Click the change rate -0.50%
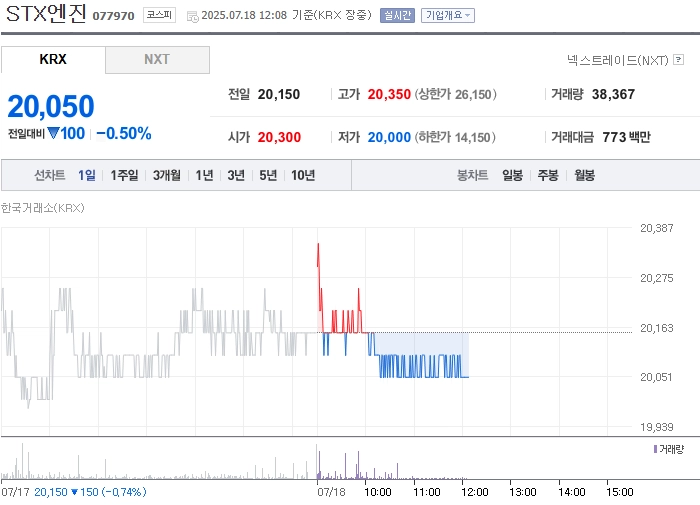 coord(124,134)
